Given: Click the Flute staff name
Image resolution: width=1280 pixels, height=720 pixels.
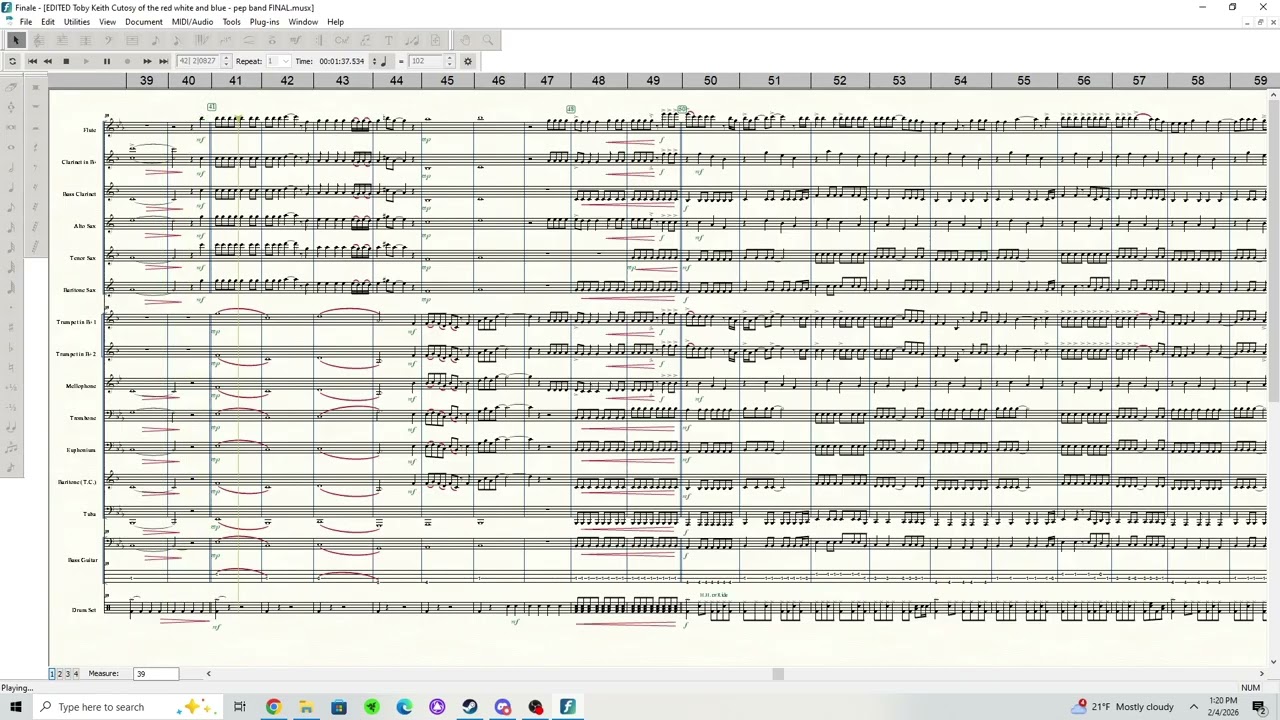Looking at the screenshot, I should [x=90, y=130].
